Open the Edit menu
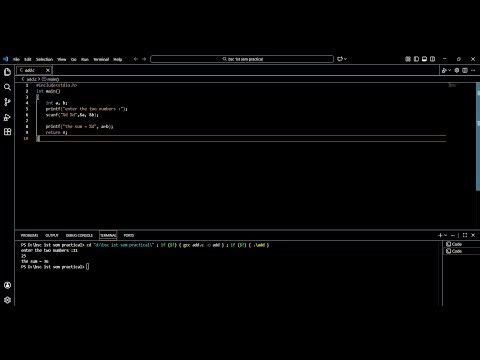The image size is (480, 360). pos(28,59)
